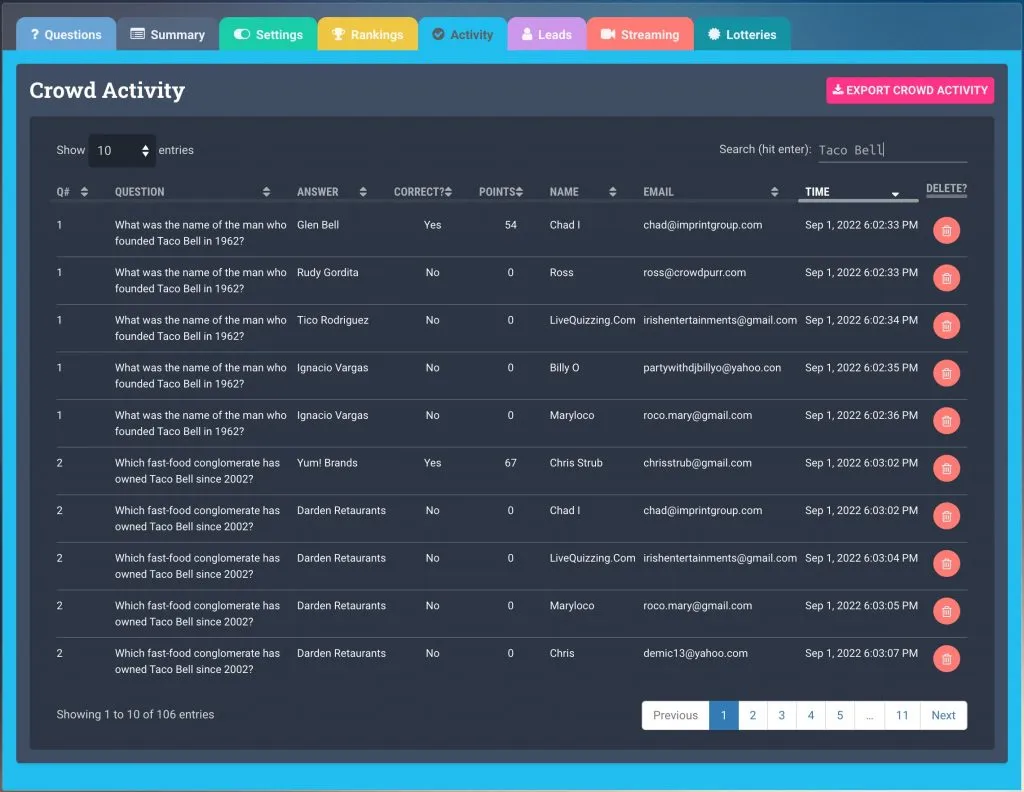
Task: Go to pagination page 5
Action: 840,715
